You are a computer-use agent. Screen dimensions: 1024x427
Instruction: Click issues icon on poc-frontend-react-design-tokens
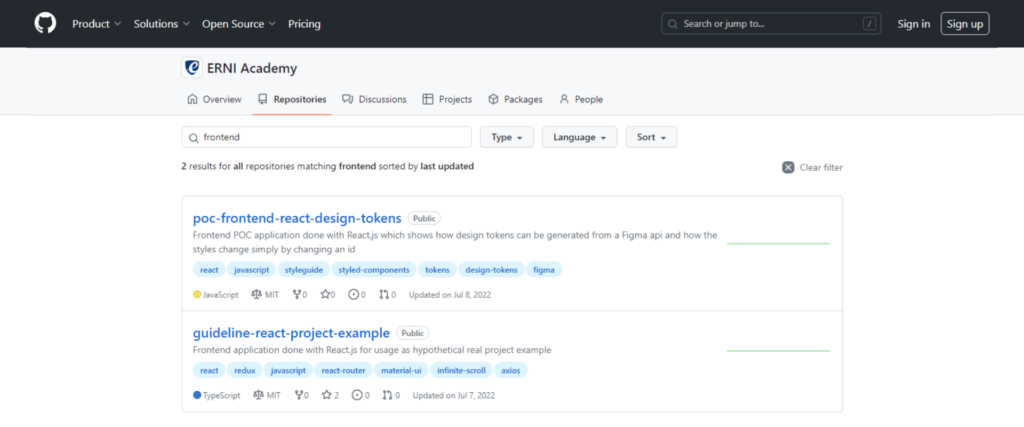[x=354, y=295]
